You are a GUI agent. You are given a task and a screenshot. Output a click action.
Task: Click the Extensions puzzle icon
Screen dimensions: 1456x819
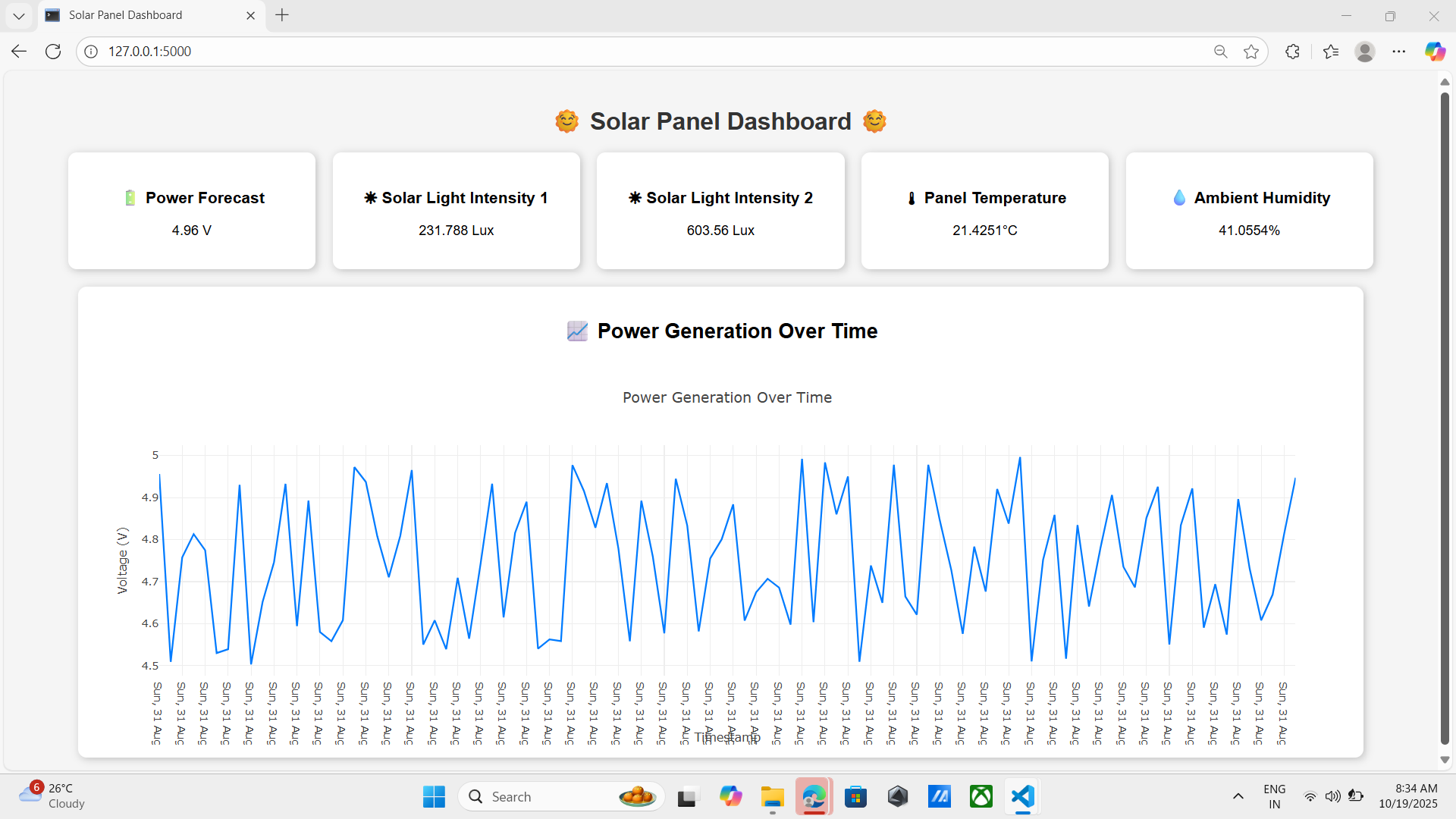click(1292, 51)
